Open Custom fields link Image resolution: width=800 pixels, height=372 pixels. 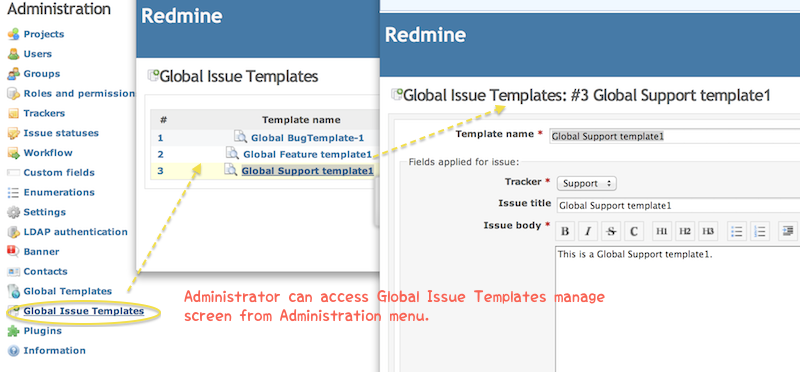tap(59, 172)
